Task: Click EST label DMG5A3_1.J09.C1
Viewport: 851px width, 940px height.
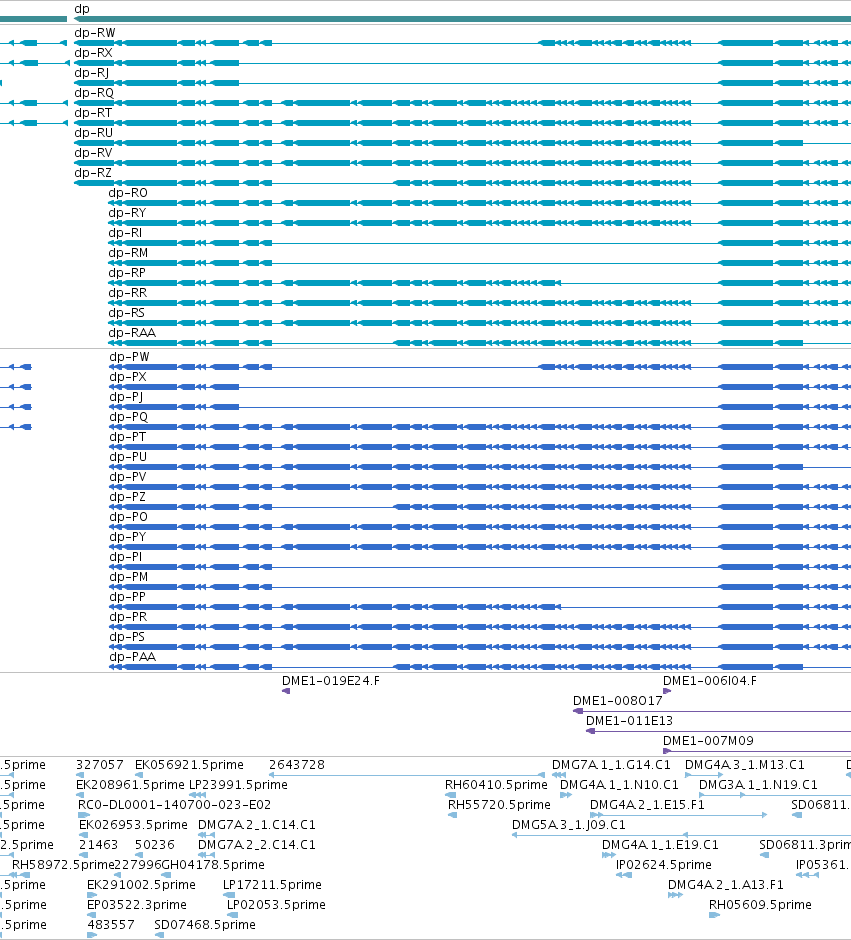Action: tap(569, 824)
